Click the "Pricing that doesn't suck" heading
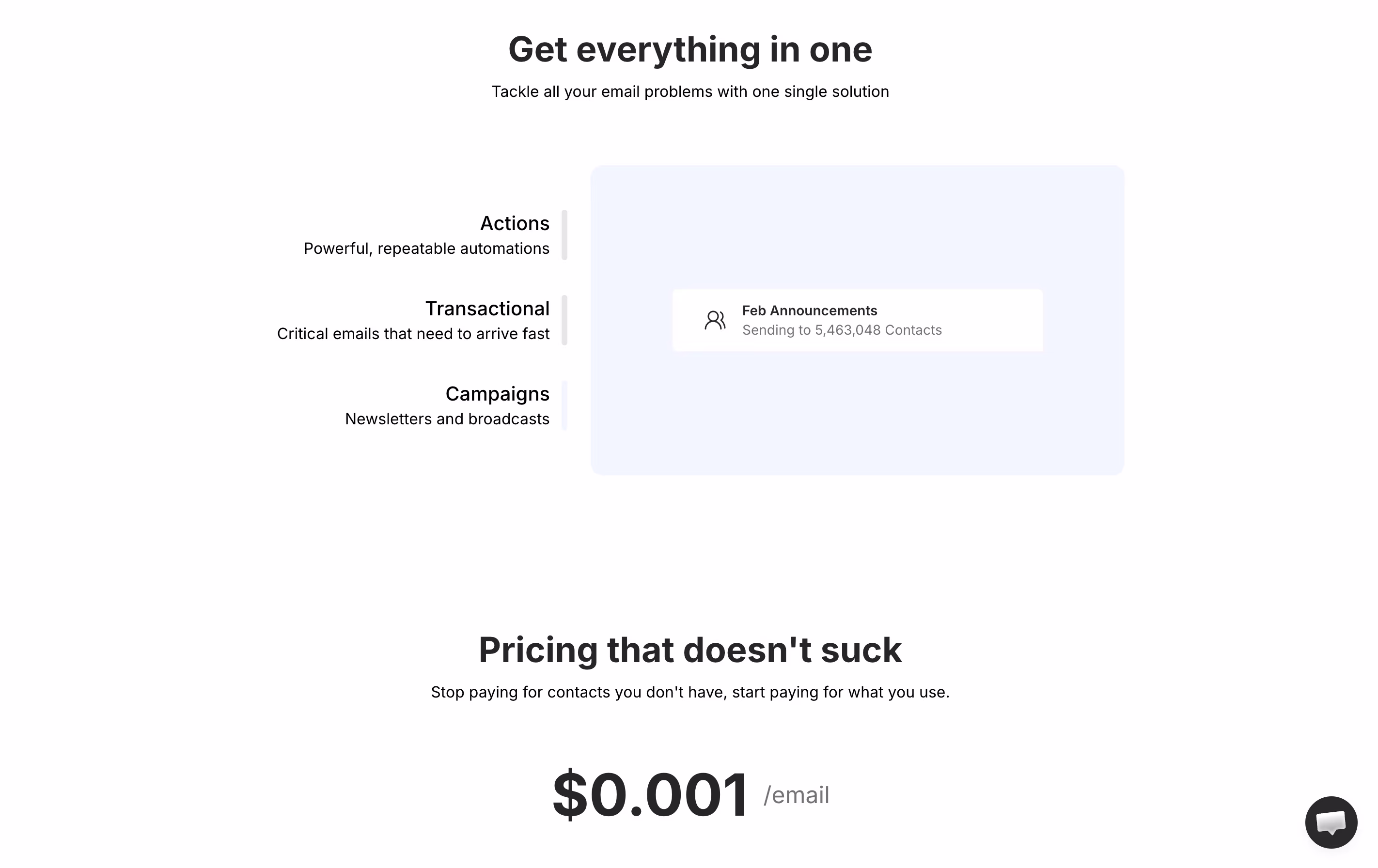1378x868 pixels. [x=689, y=650]
